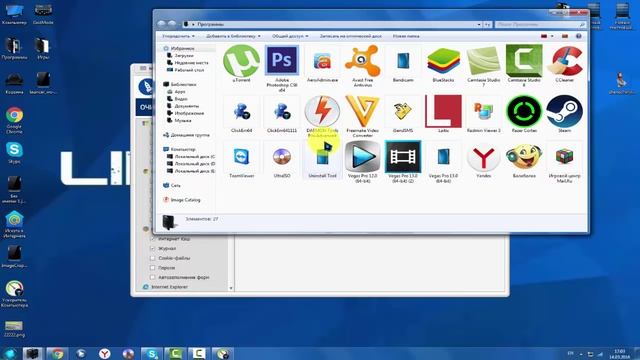Select the Yandex browser shortcut in folder
Viewport: 640px width, 360px height.
[x=483, y=158]
